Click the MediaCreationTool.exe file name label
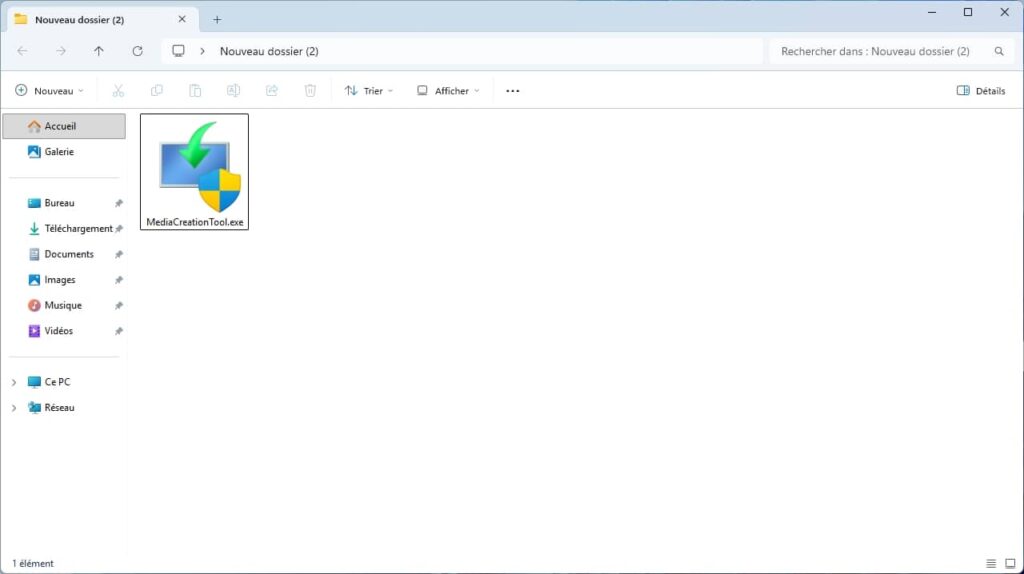 pyautogui.click(x=195, y=222)
